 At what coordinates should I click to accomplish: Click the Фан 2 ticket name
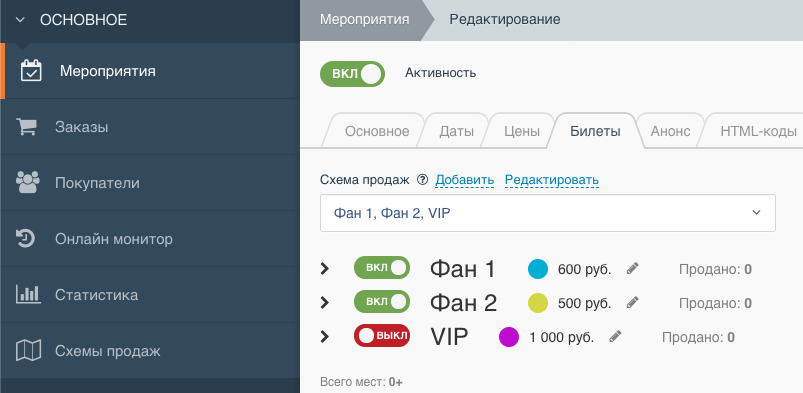point(463,303)
